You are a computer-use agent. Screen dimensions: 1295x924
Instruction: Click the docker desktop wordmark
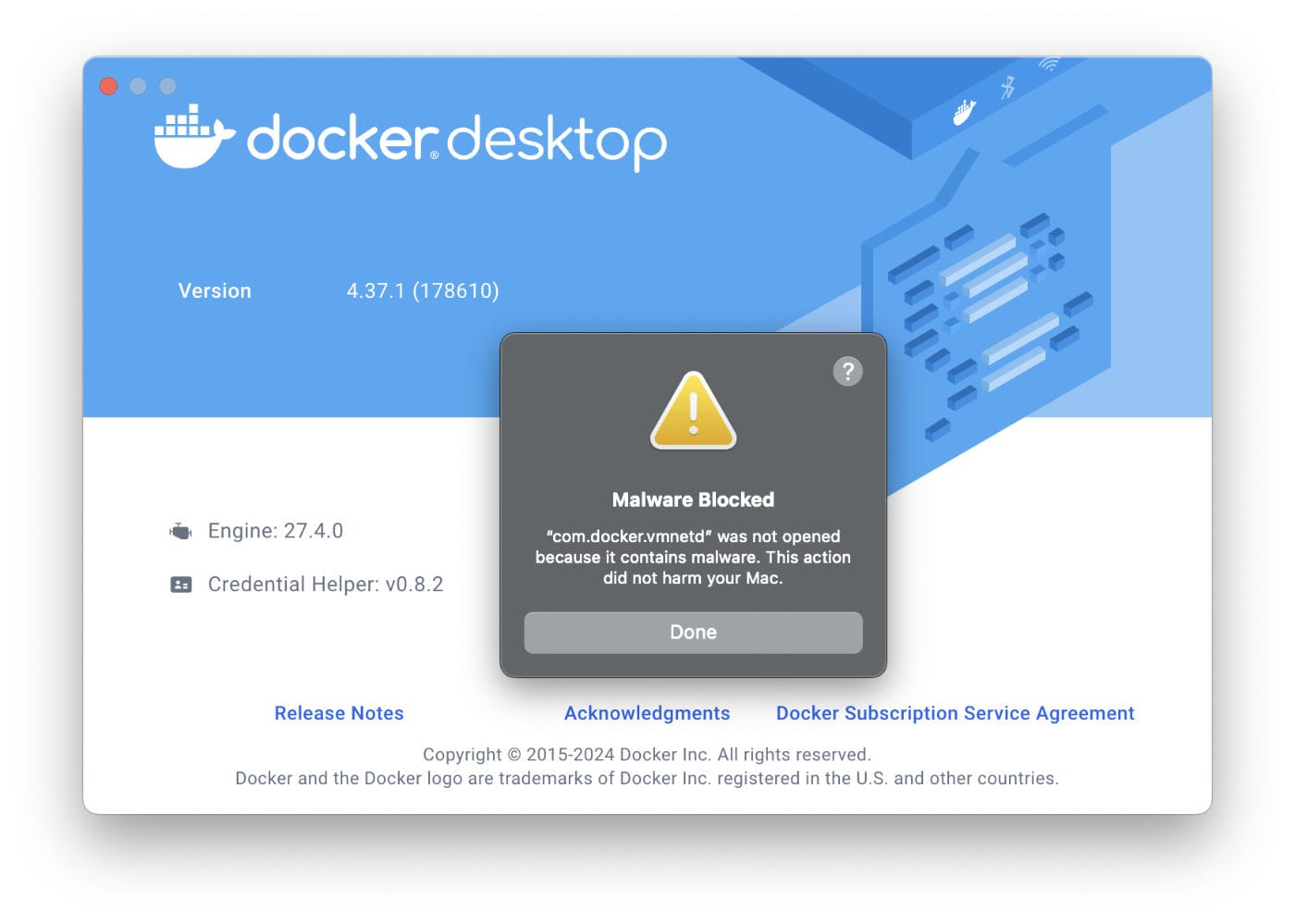(456, 141)
